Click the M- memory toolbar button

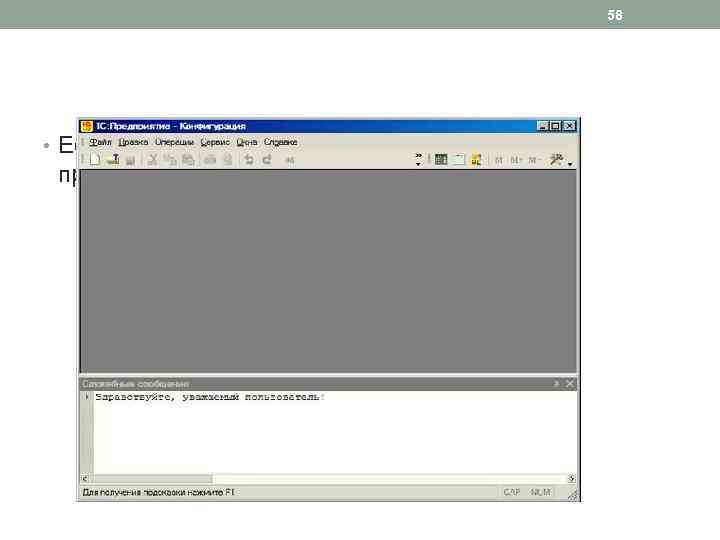(x=533, y=160)
